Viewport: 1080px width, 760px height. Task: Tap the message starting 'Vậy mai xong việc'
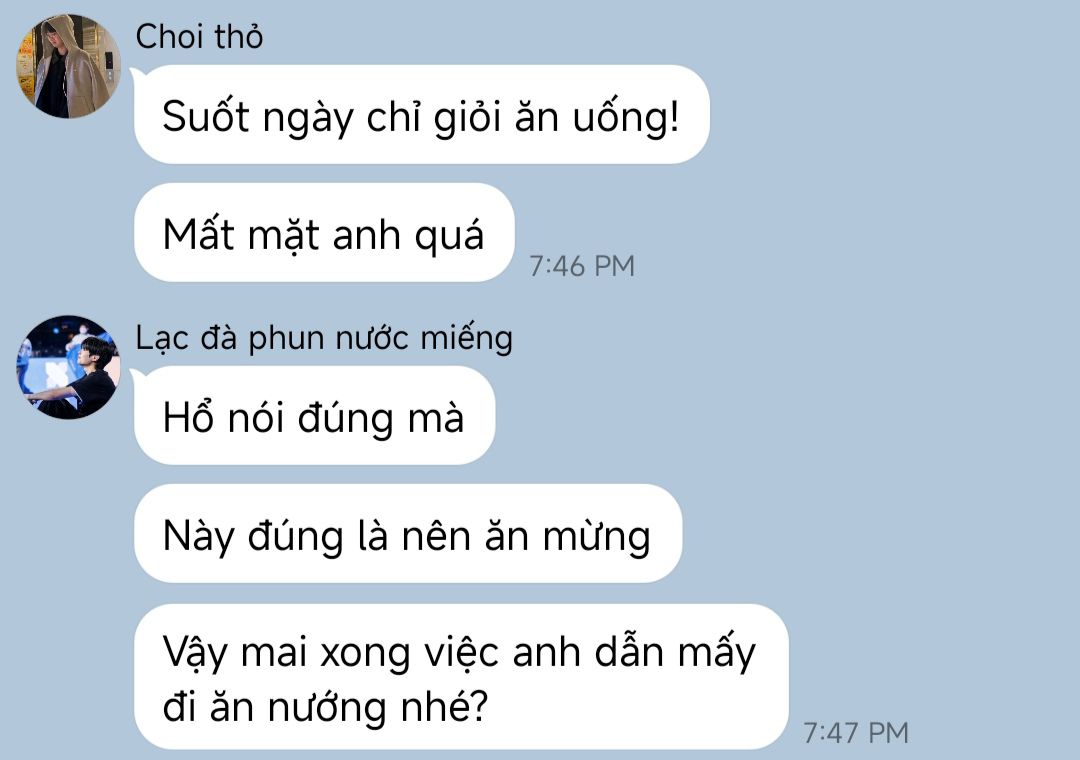point(461,677)
